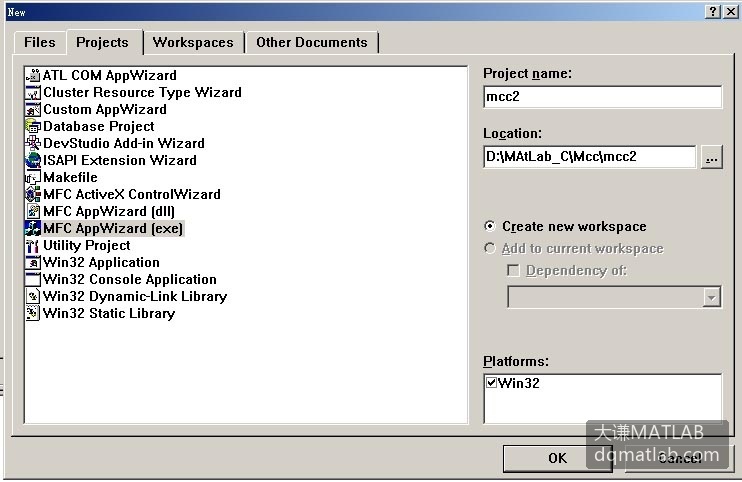Click the Utility Project icon
The height and width of the screenshot is (482, 742).
33,245
